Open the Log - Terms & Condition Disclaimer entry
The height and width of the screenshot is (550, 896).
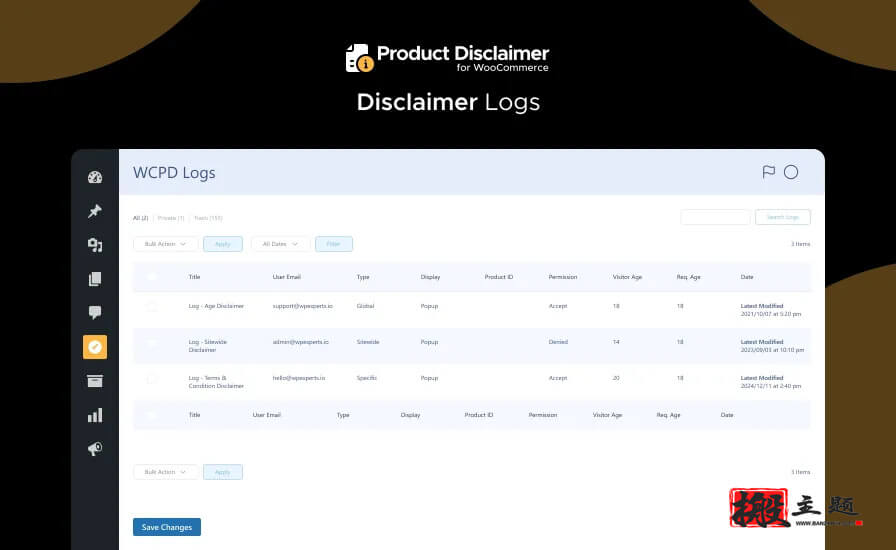216,382
